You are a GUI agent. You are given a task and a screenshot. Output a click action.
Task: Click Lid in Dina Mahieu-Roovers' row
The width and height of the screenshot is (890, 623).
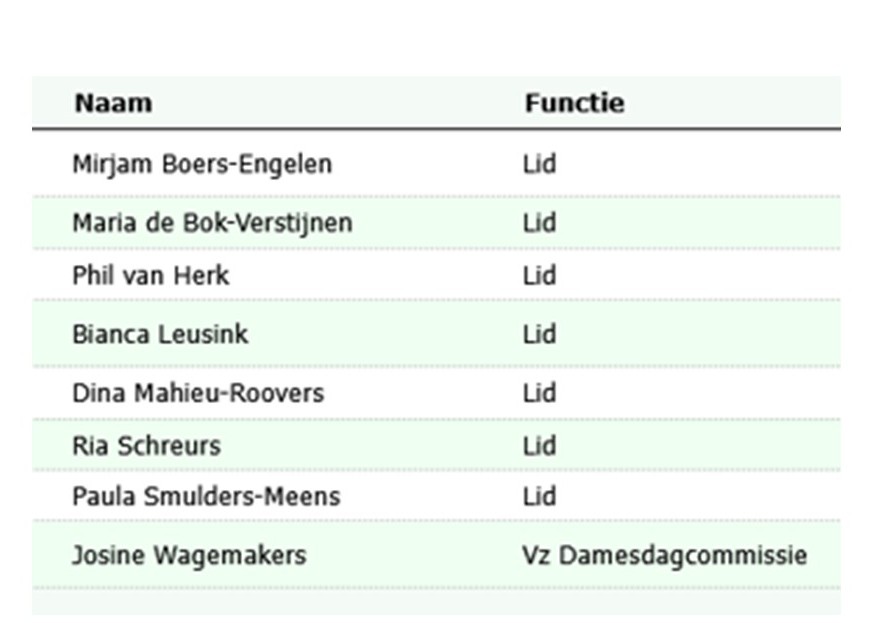point(539,393)
